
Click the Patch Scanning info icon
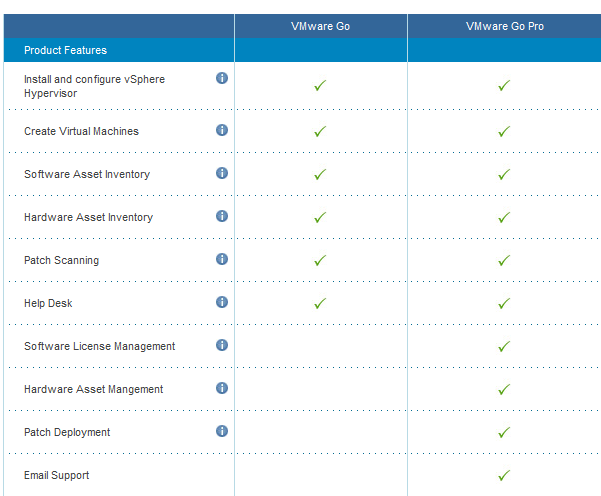(x=222, y=259)
